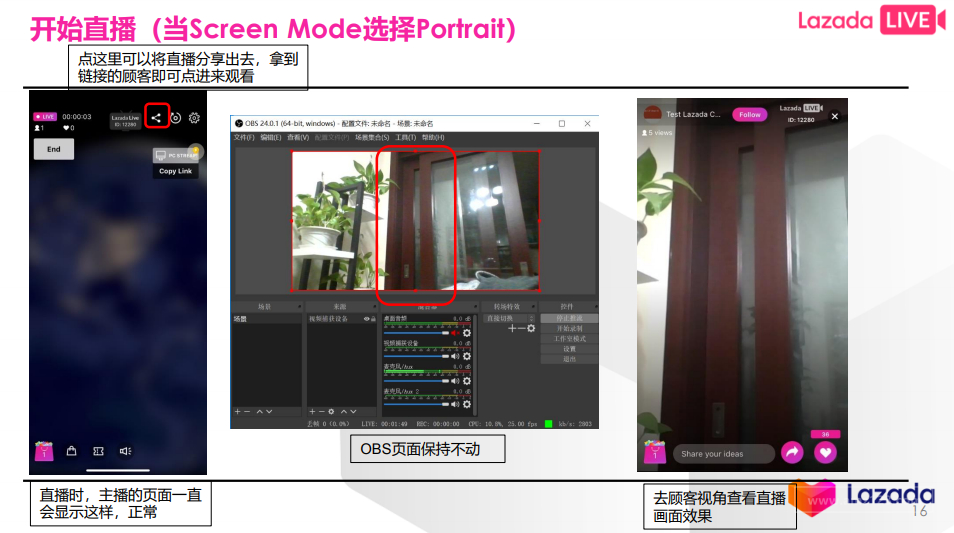Screen dimensions: 954x533
Task: Move the scene down with the down arrow
Action: (269, 412)
